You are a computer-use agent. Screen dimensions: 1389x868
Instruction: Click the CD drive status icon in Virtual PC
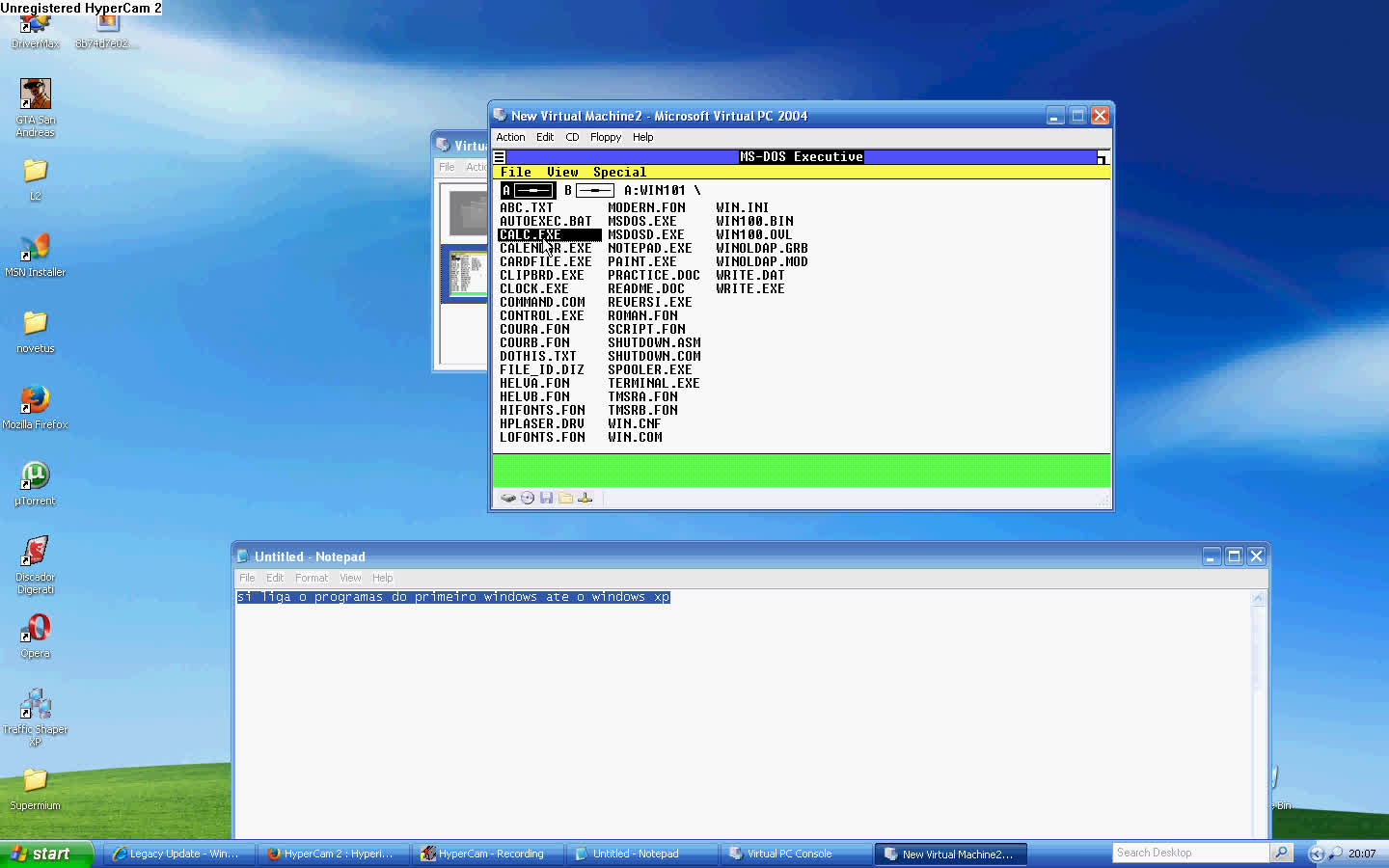(528, 498)
